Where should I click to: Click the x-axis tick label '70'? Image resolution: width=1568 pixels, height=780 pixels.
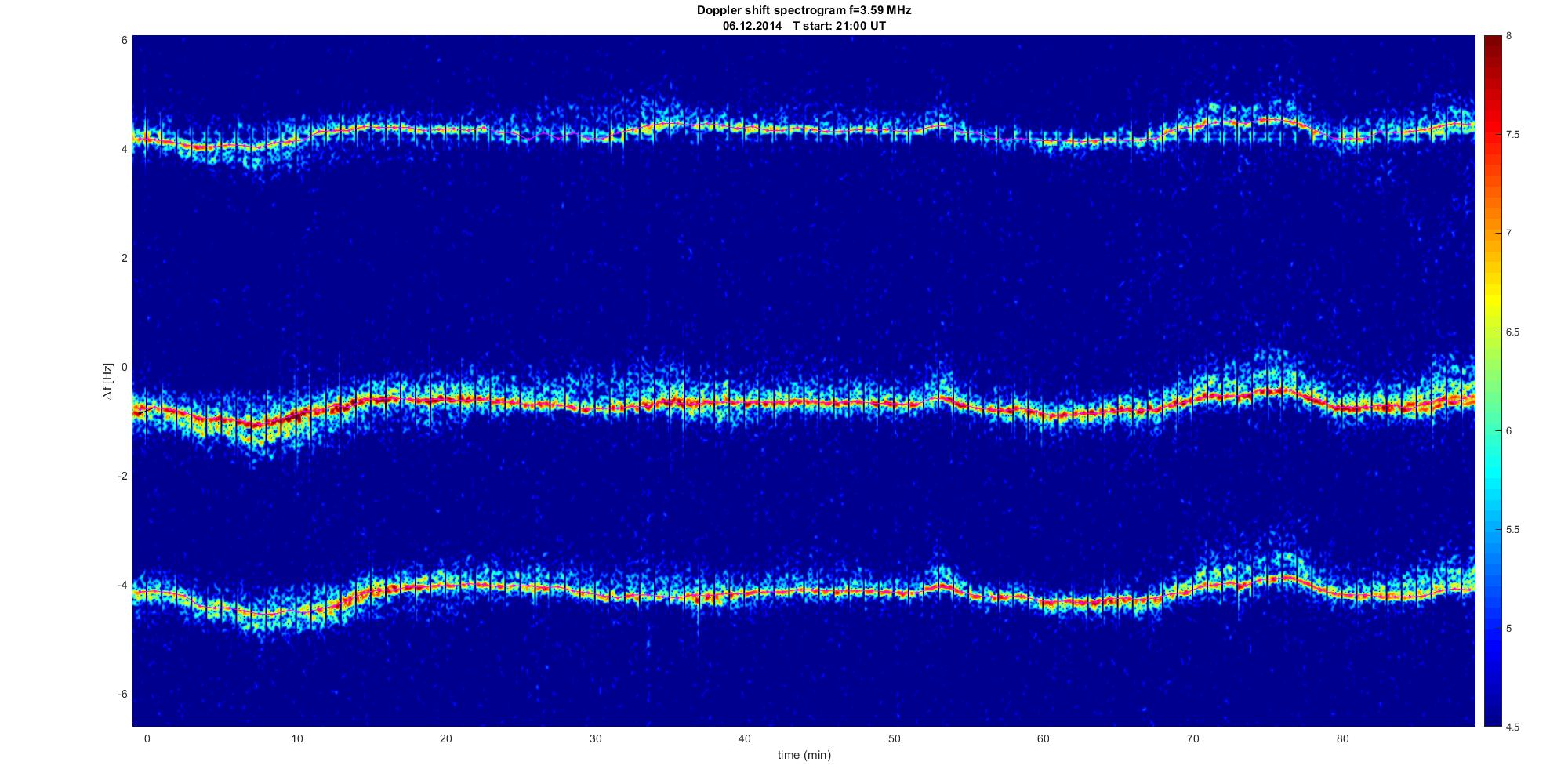[x=1193, y=738]
